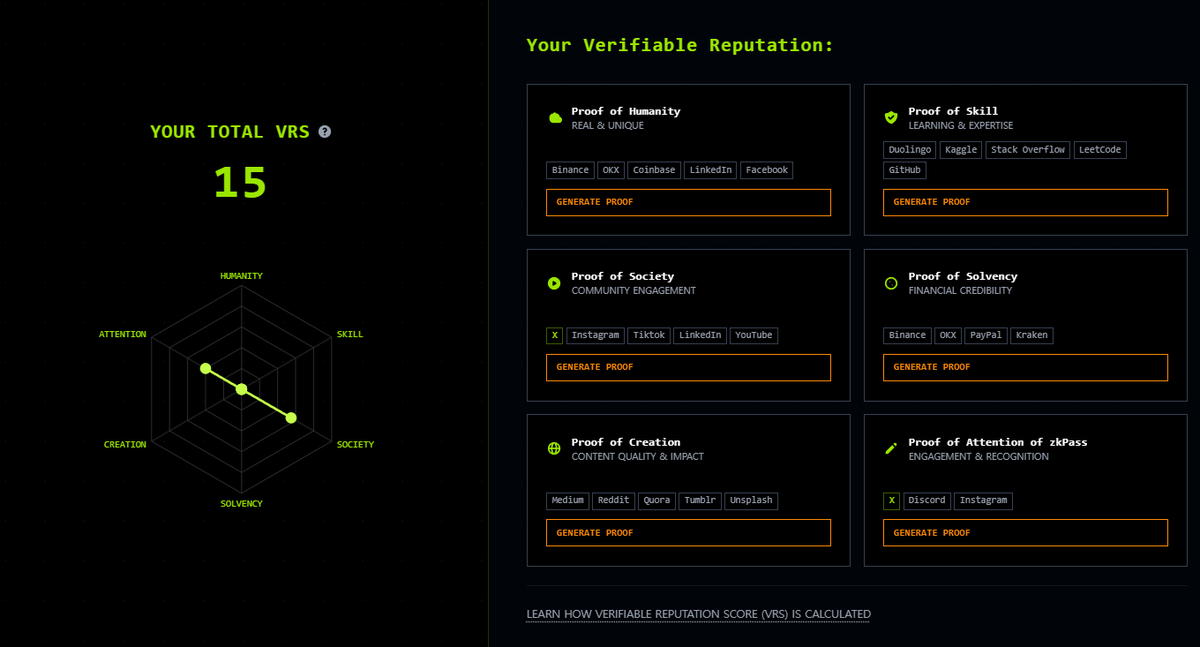Click the help icon beside YOUR TOTAL VRS
1200x647 pixels.
324,132
